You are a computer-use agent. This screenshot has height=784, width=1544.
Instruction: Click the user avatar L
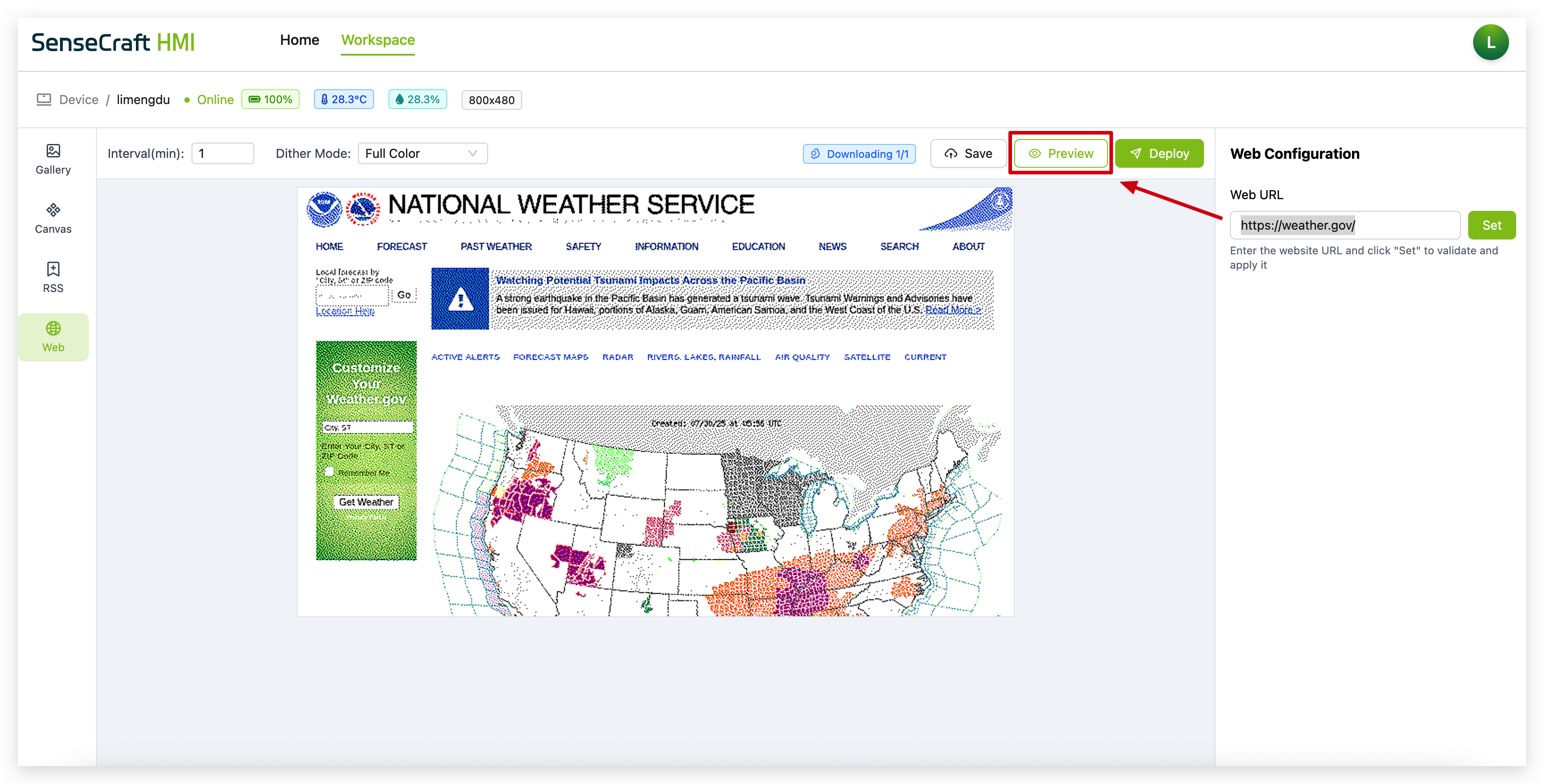[1490, 43]
